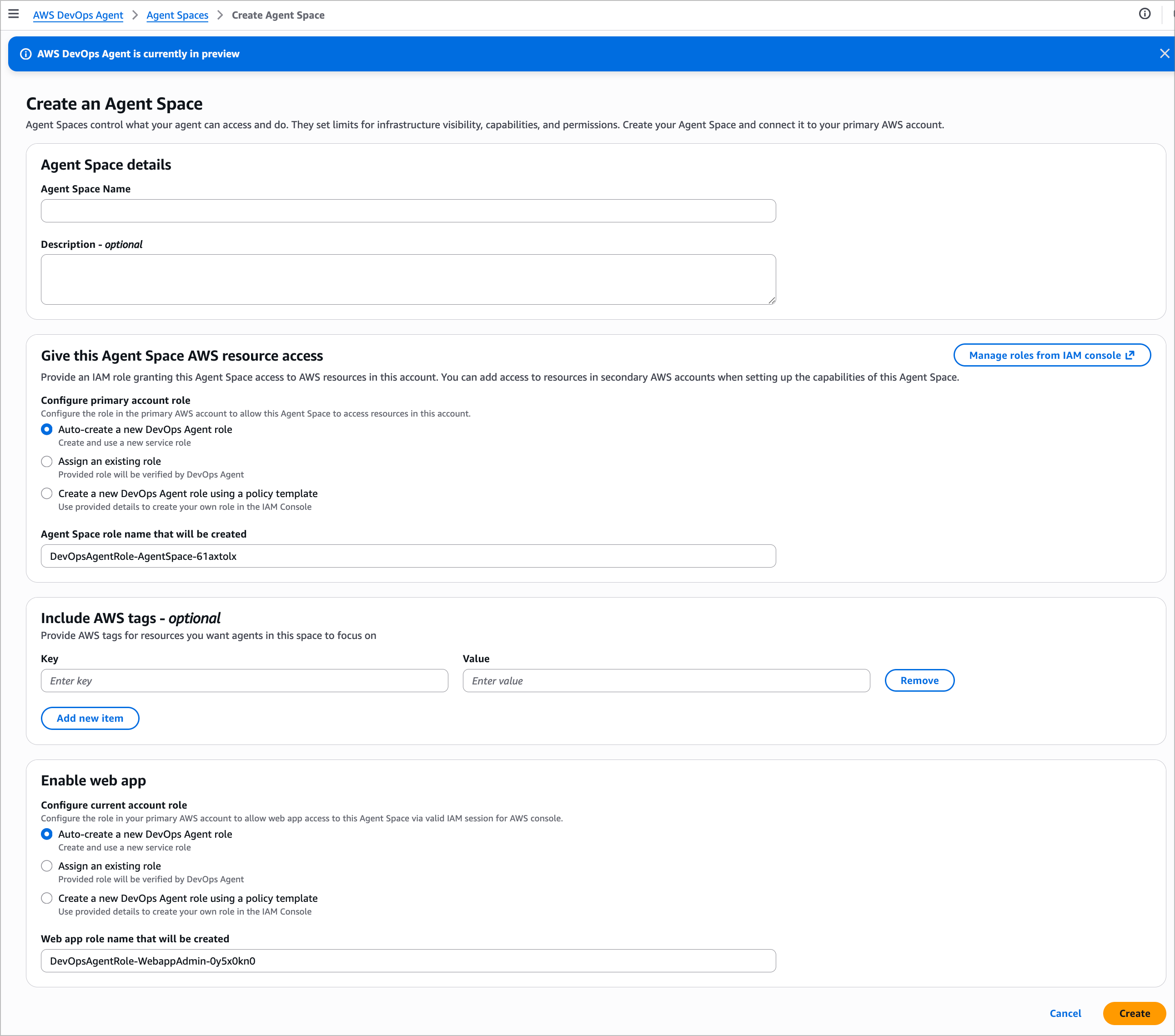This screenshot has width=1175, height=1036.
Task: Select policy template option under Enable web app
Action: [47, 899]
